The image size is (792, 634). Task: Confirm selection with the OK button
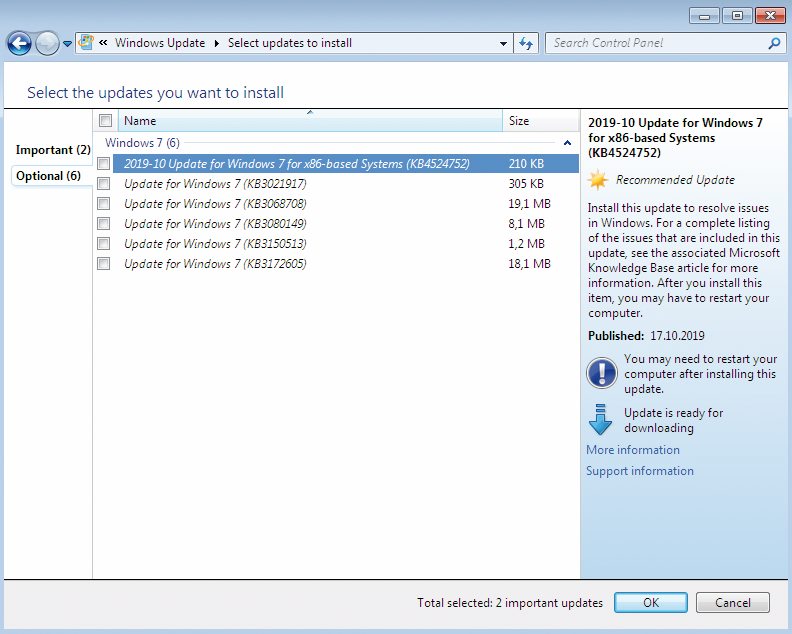pyautogui.click(x=651, y=602)
